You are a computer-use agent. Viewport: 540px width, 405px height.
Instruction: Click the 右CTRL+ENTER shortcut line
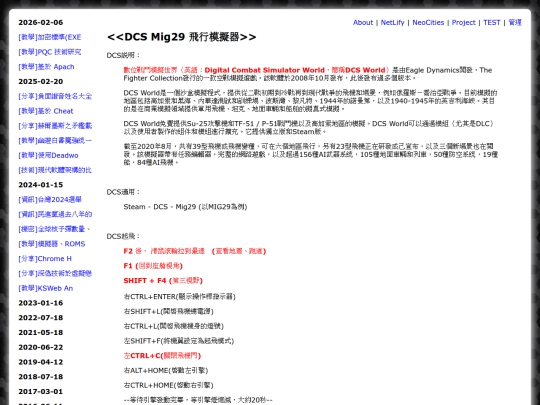[179, 297]
